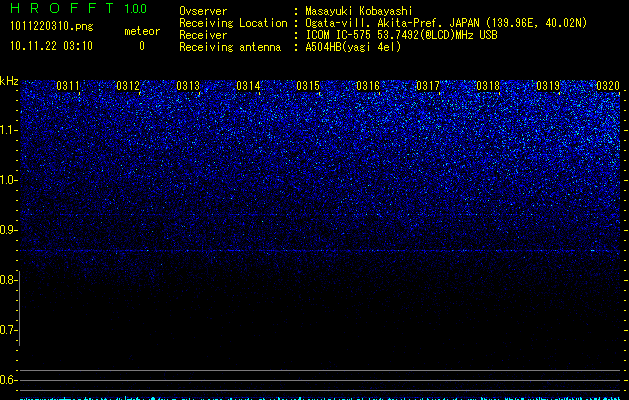Click the 0314 time marker
The height and width of the screenshot is (400, 629).
coord(248,86)
